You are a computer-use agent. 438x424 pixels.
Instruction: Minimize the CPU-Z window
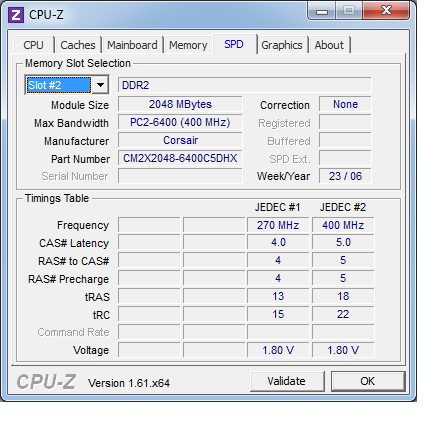click(321, 10)
